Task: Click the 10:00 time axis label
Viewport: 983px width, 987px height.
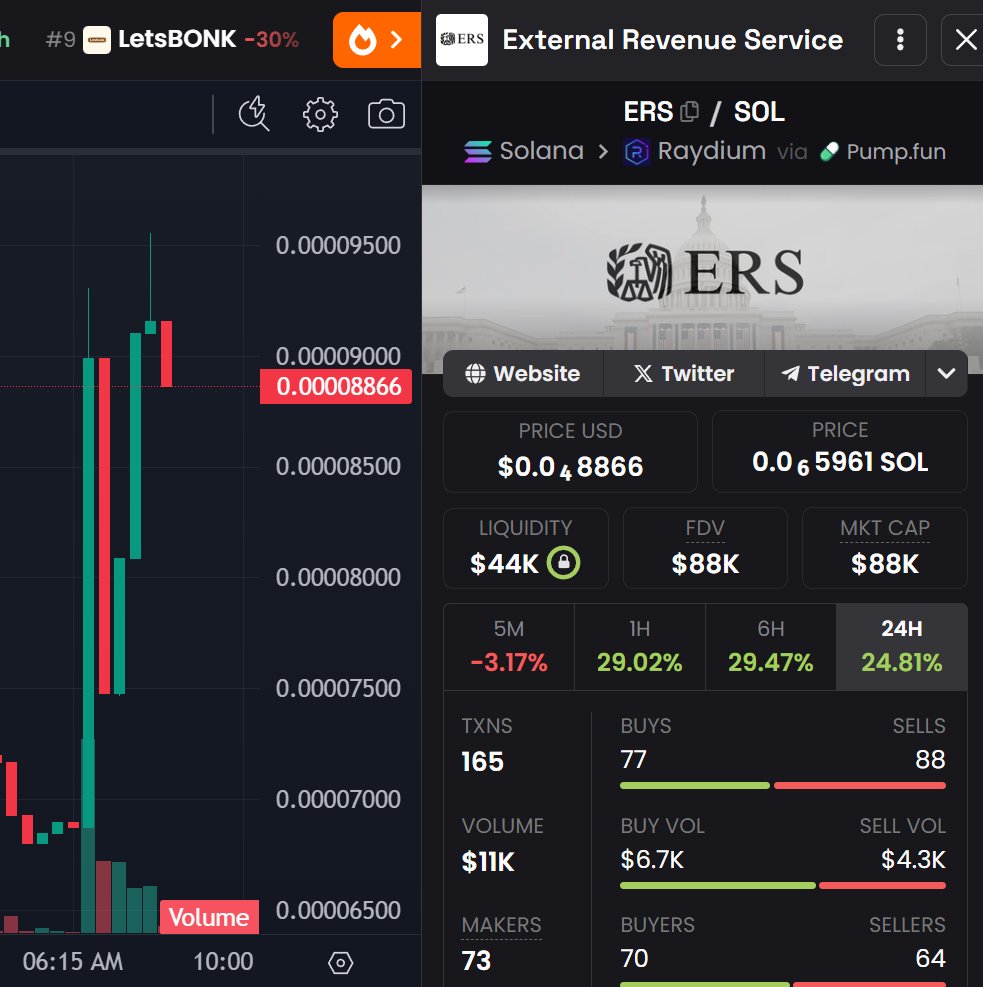Action: [x=223, y=961]
